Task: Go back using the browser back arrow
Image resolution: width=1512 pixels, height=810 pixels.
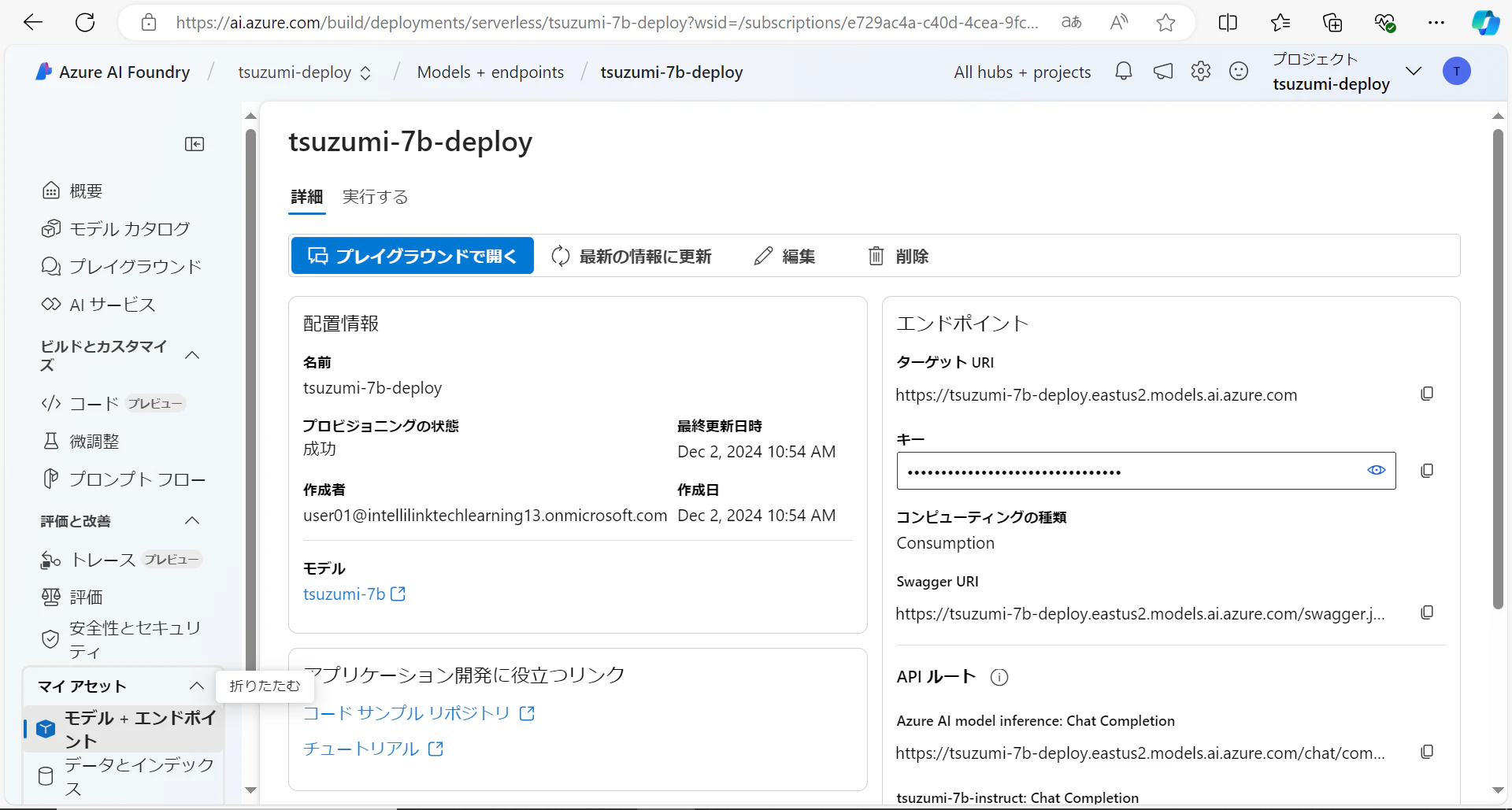Action: 33,22
